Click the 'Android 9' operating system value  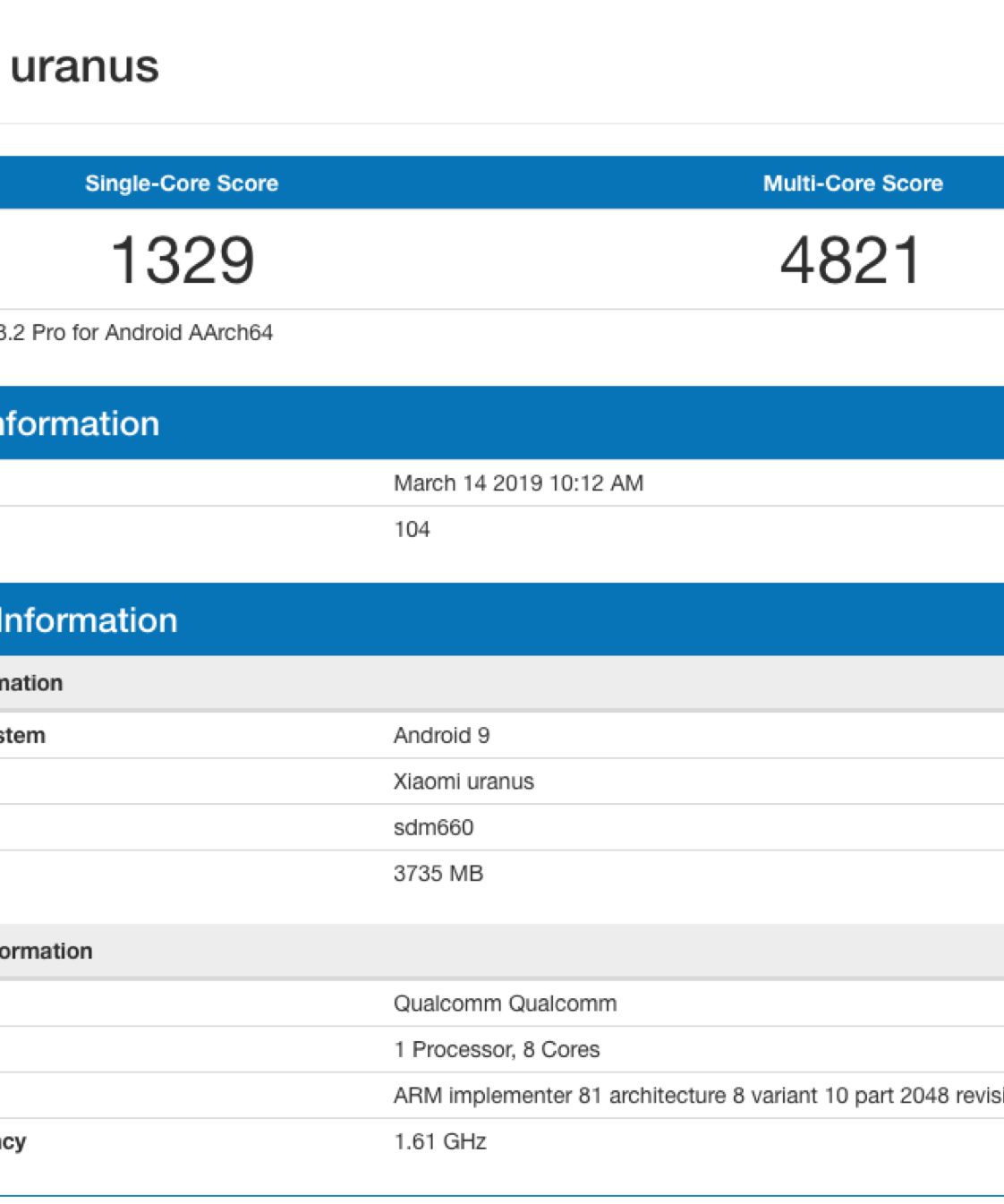tap(441, 736)
